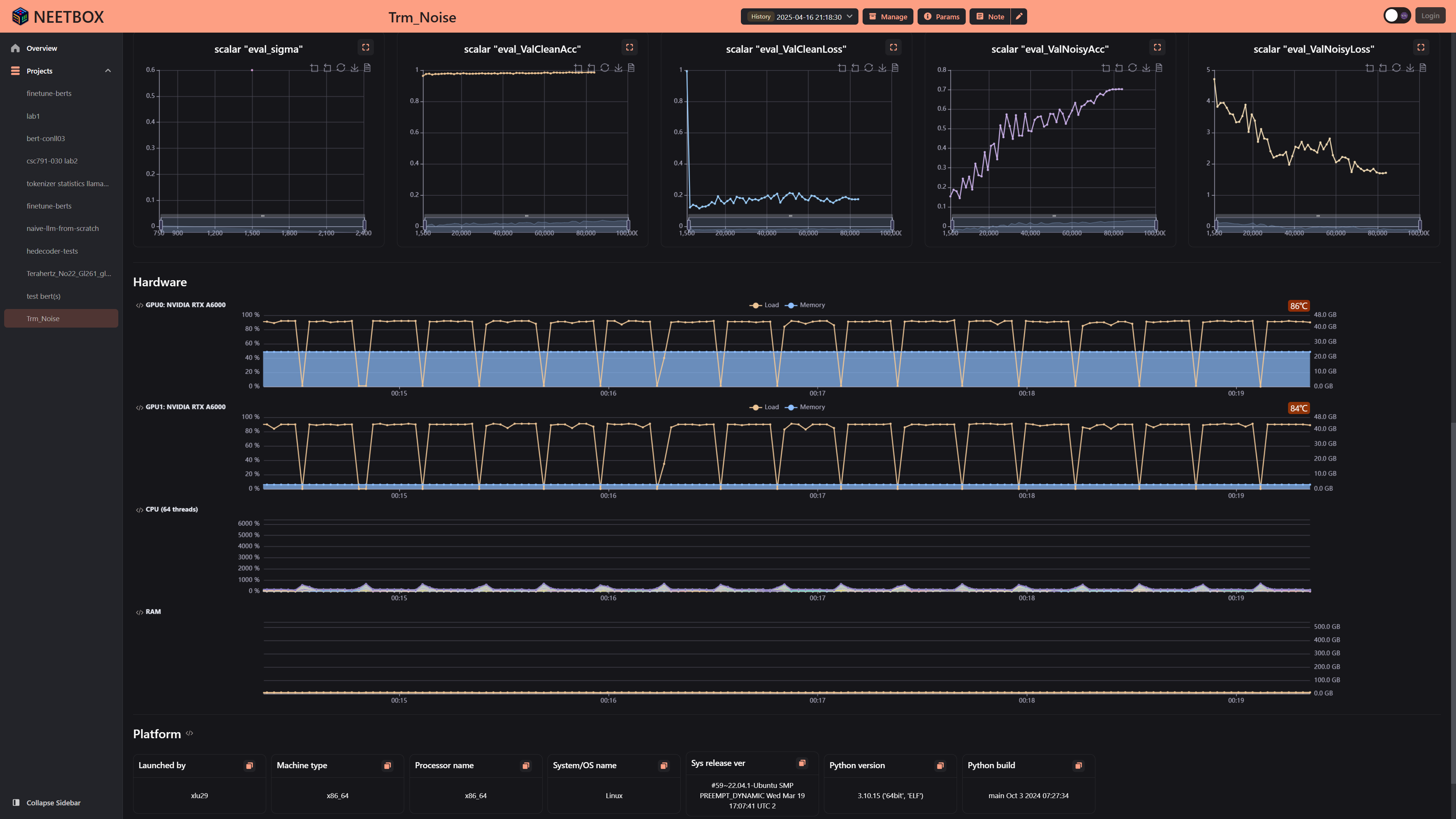Expand eval_sigma chart to fullscreen

click(366, 47)
